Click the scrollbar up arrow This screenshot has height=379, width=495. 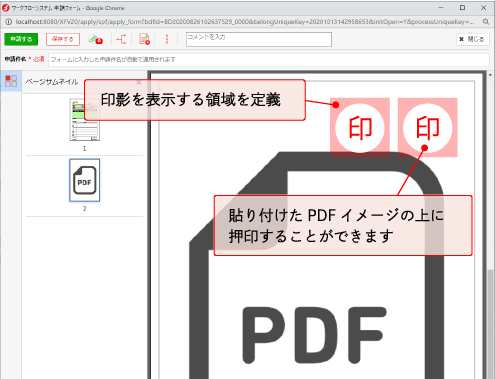point(490,75)
